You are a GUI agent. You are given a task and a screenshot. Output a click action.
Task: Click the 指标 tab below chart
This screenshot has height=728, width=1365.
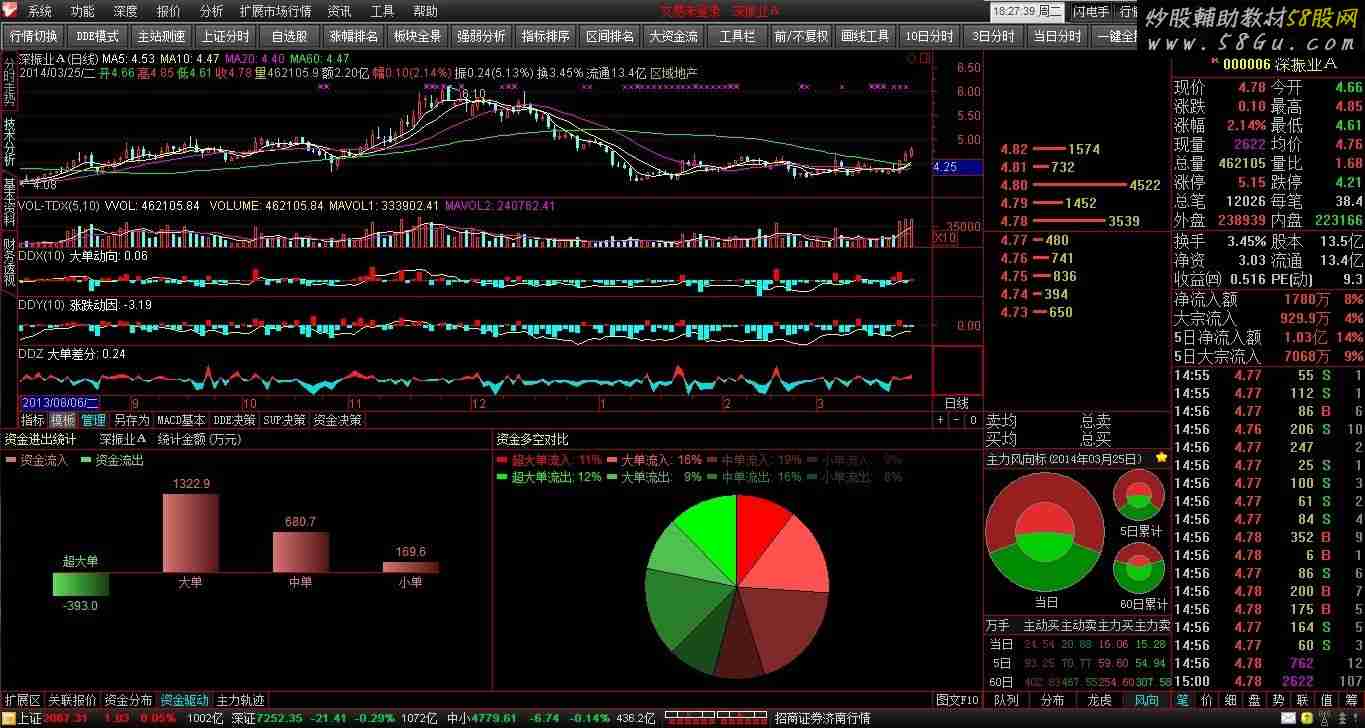pos(33,420)
